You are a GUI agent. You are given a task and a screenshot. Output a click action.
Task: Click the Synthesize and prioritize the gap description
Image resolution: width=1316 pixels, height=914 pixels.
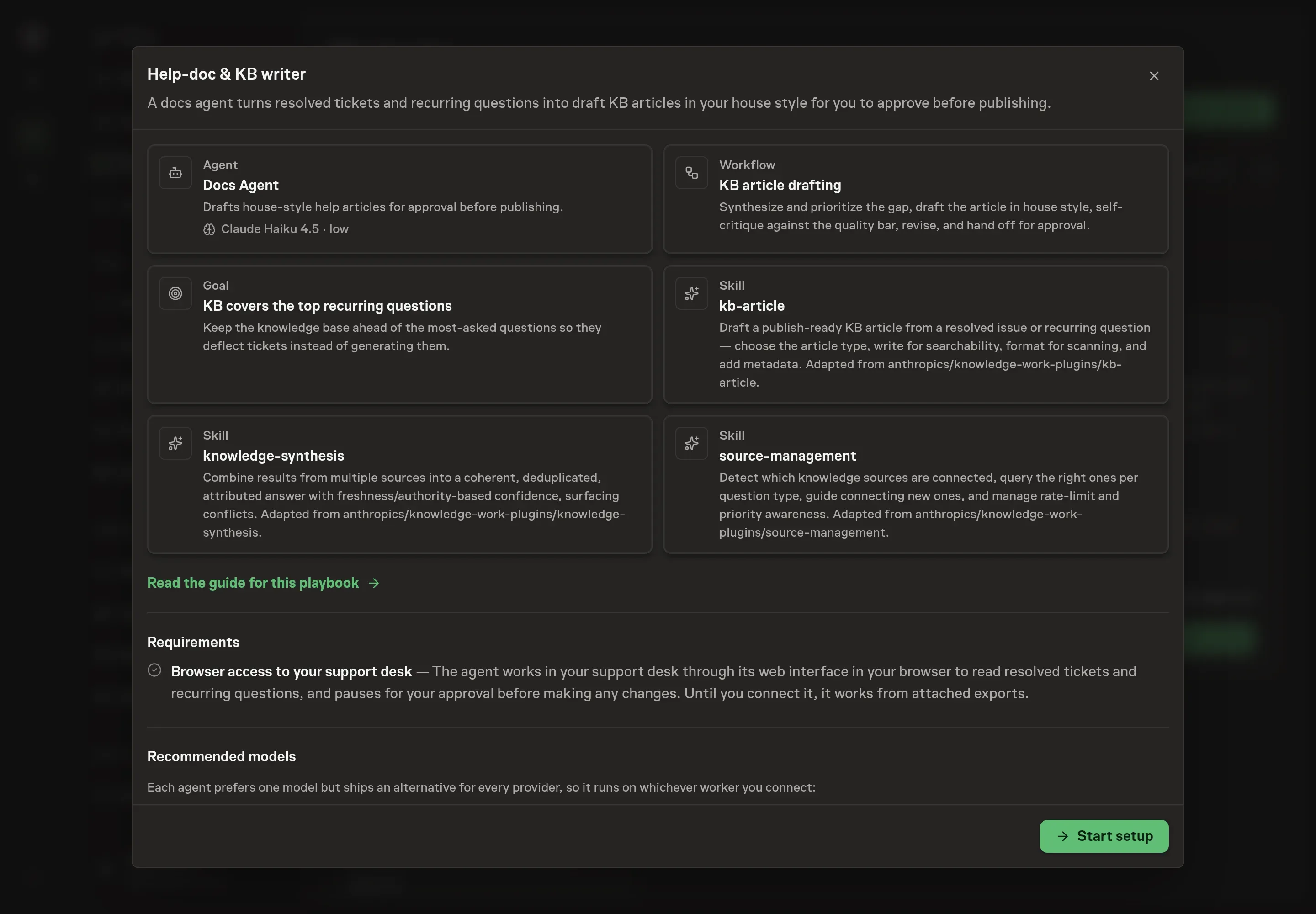pyautogui.click(x=920, y=216)
